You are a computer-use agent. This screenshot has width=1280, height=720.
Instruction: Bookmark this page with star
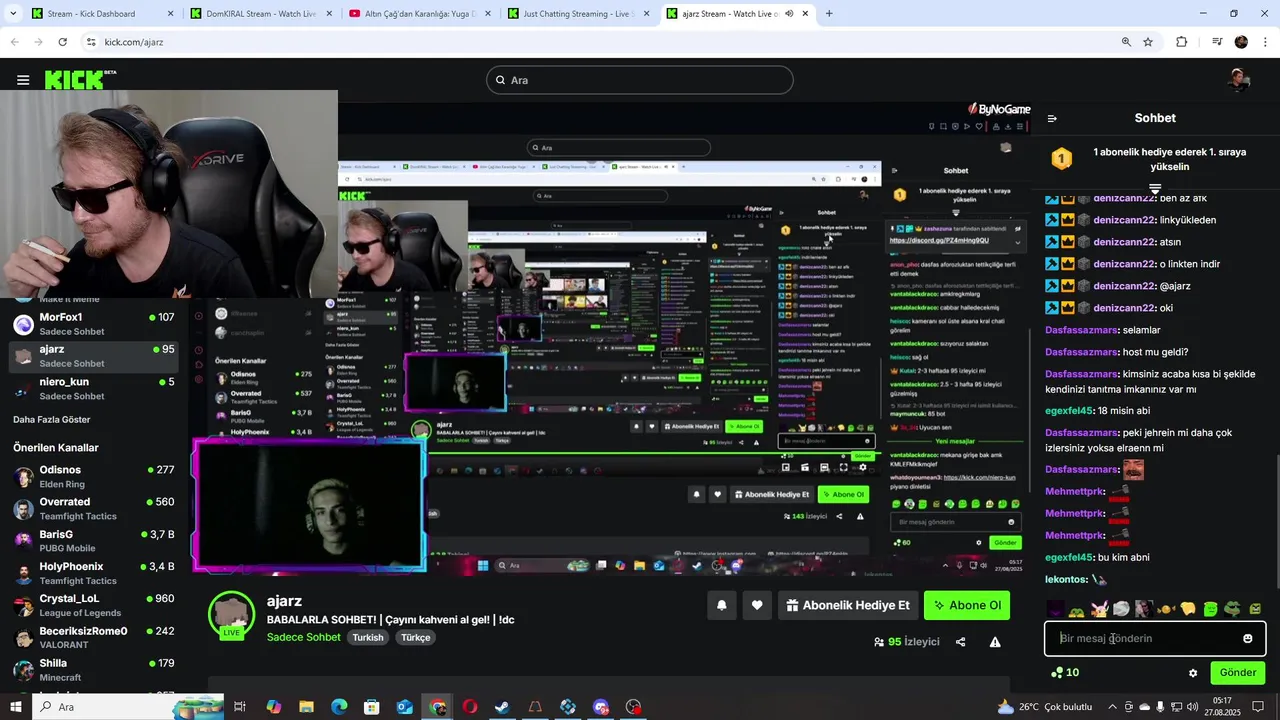[1148, 42]
